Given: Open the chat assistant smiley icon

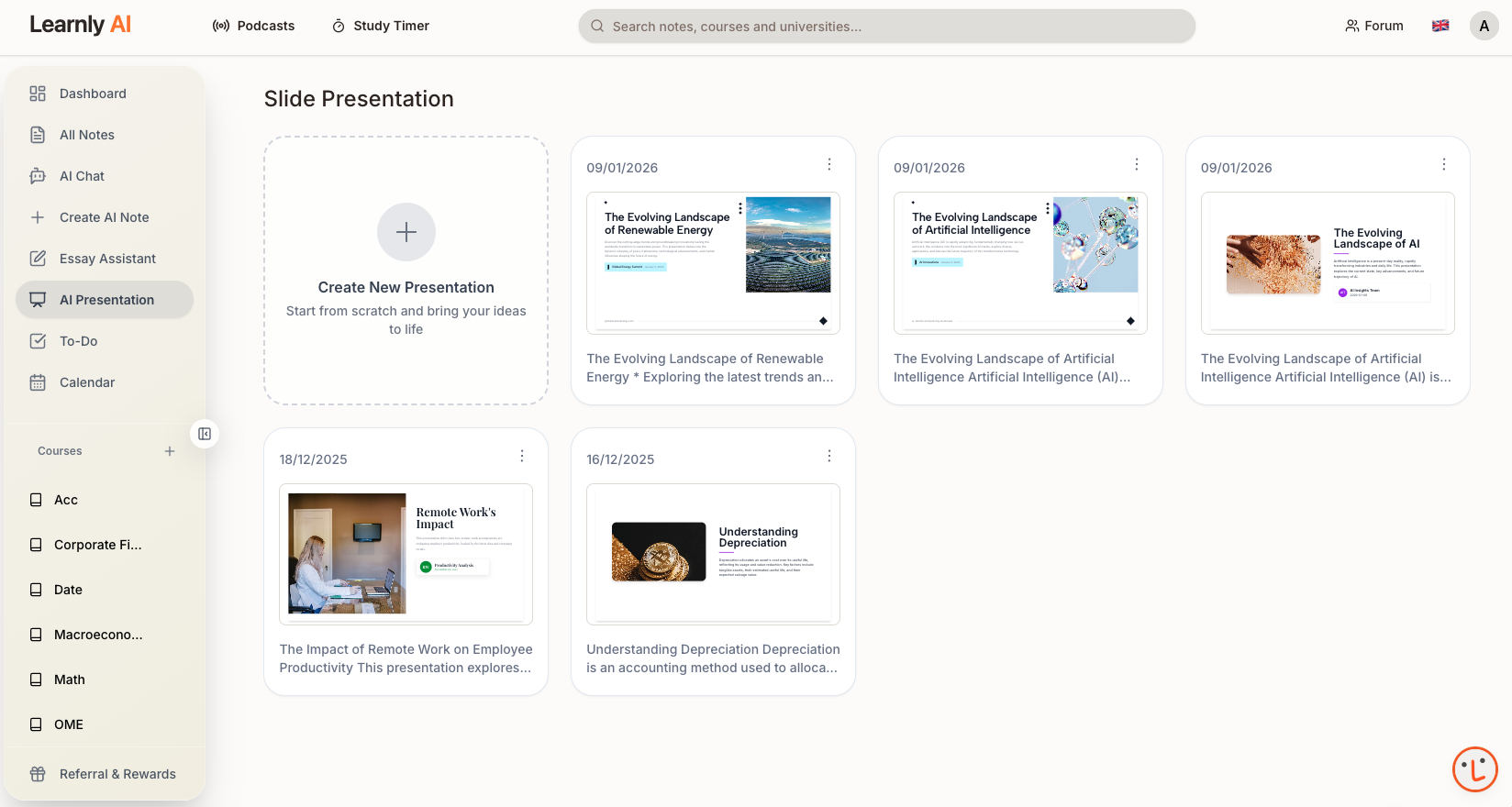Looking at the screenshot, I should (1475, 769).
